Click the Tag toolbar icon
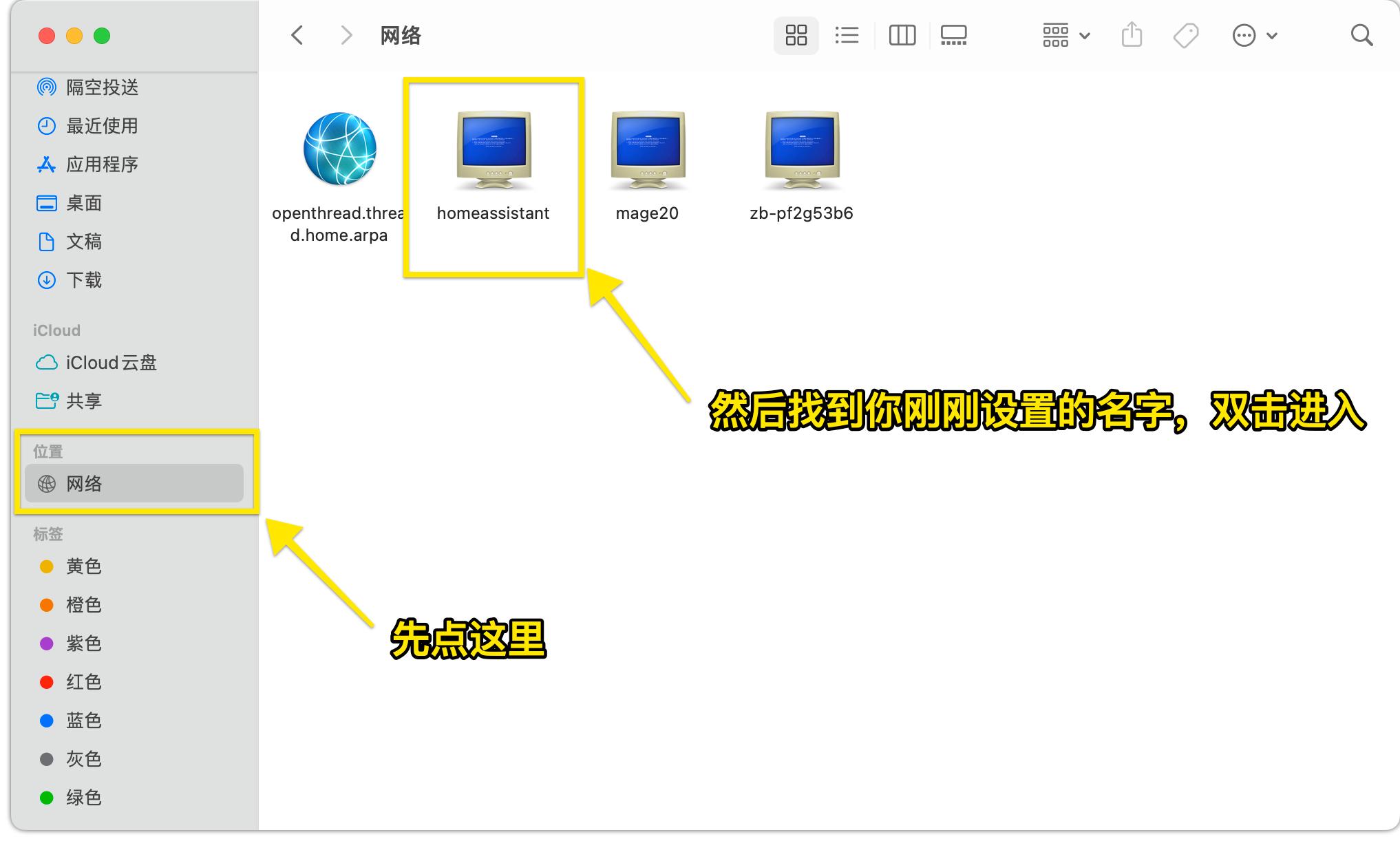This screenshot has width=1400, height=841. [1186, 34]
